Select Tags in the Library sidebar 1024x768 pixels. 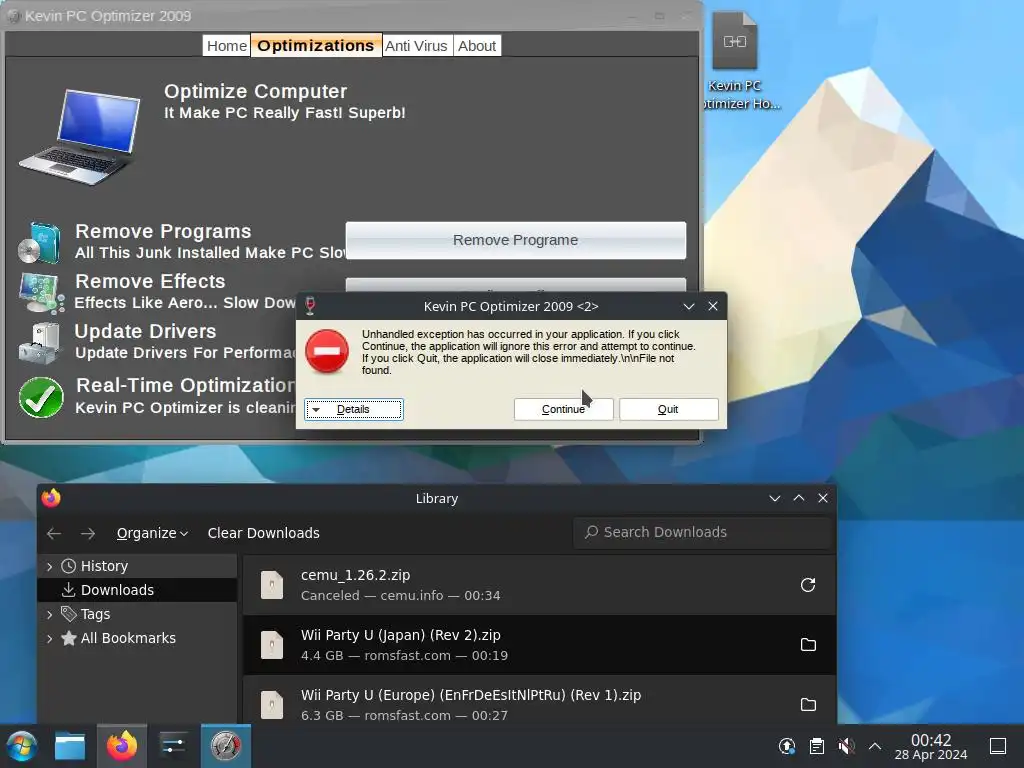tap(95, 615)
